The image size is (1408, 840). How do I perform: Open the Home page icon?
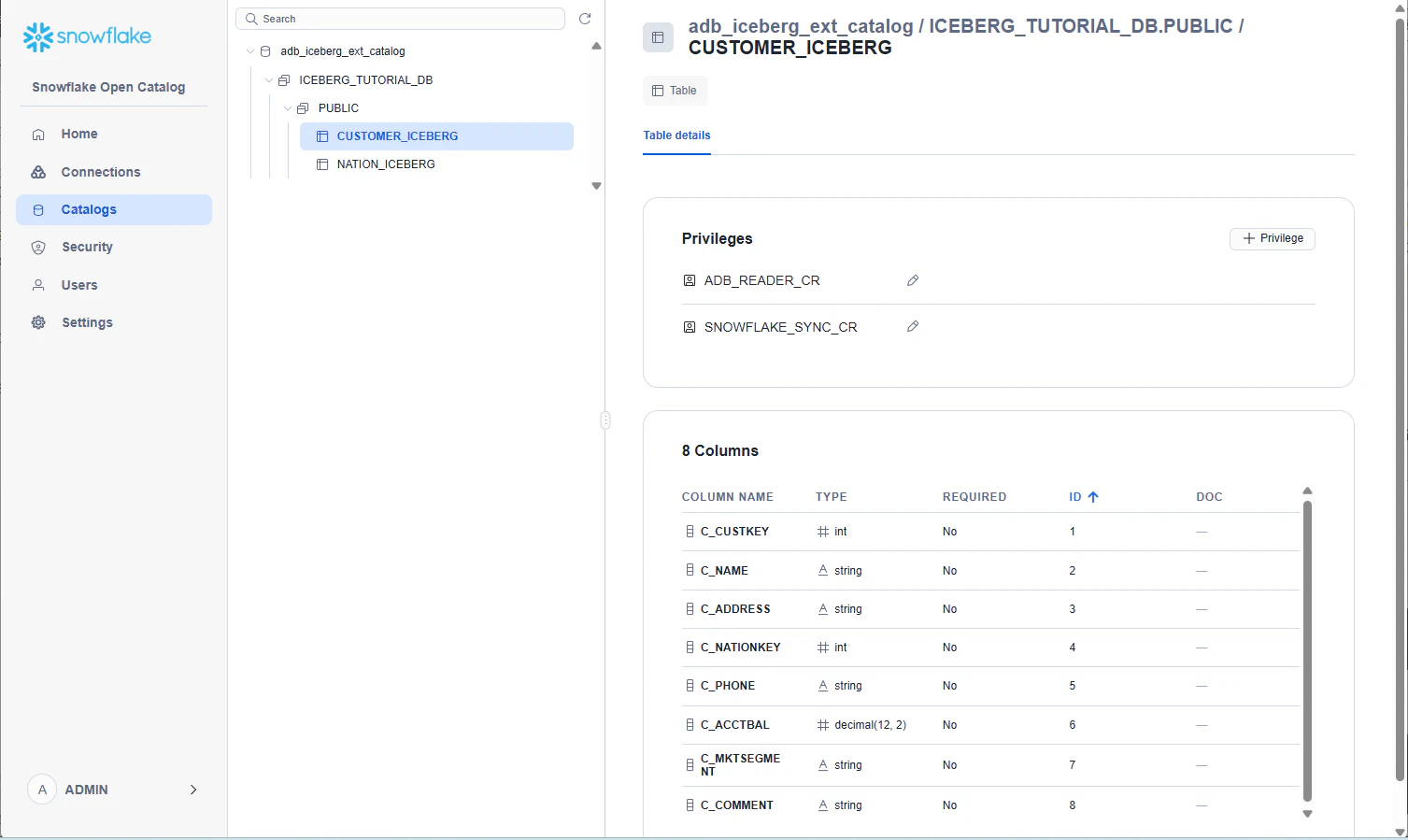[x=38, y=135]
